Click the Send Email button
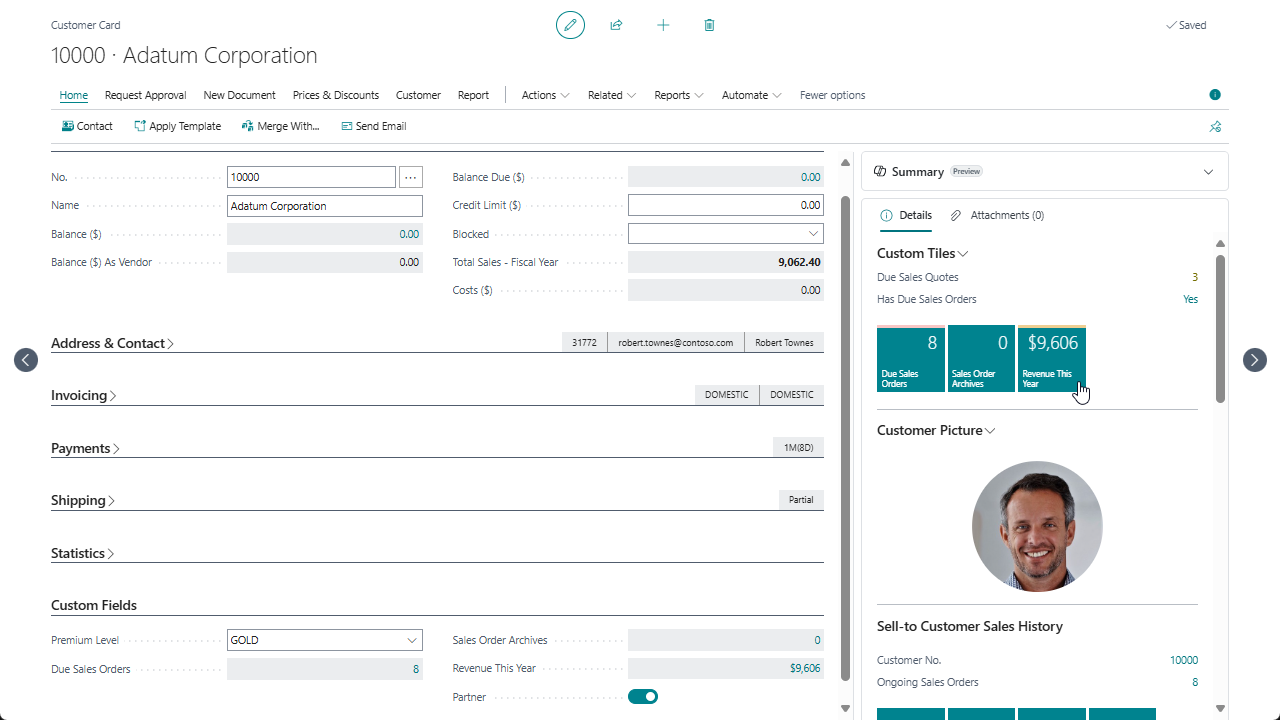 pos(373,127)
